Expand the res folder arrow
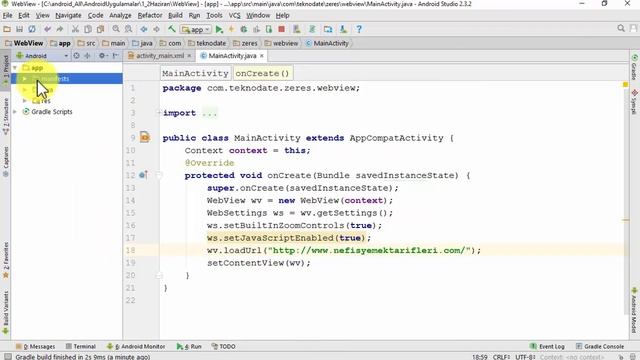Screen dimensions: 640x360 [x=24, y=100]
